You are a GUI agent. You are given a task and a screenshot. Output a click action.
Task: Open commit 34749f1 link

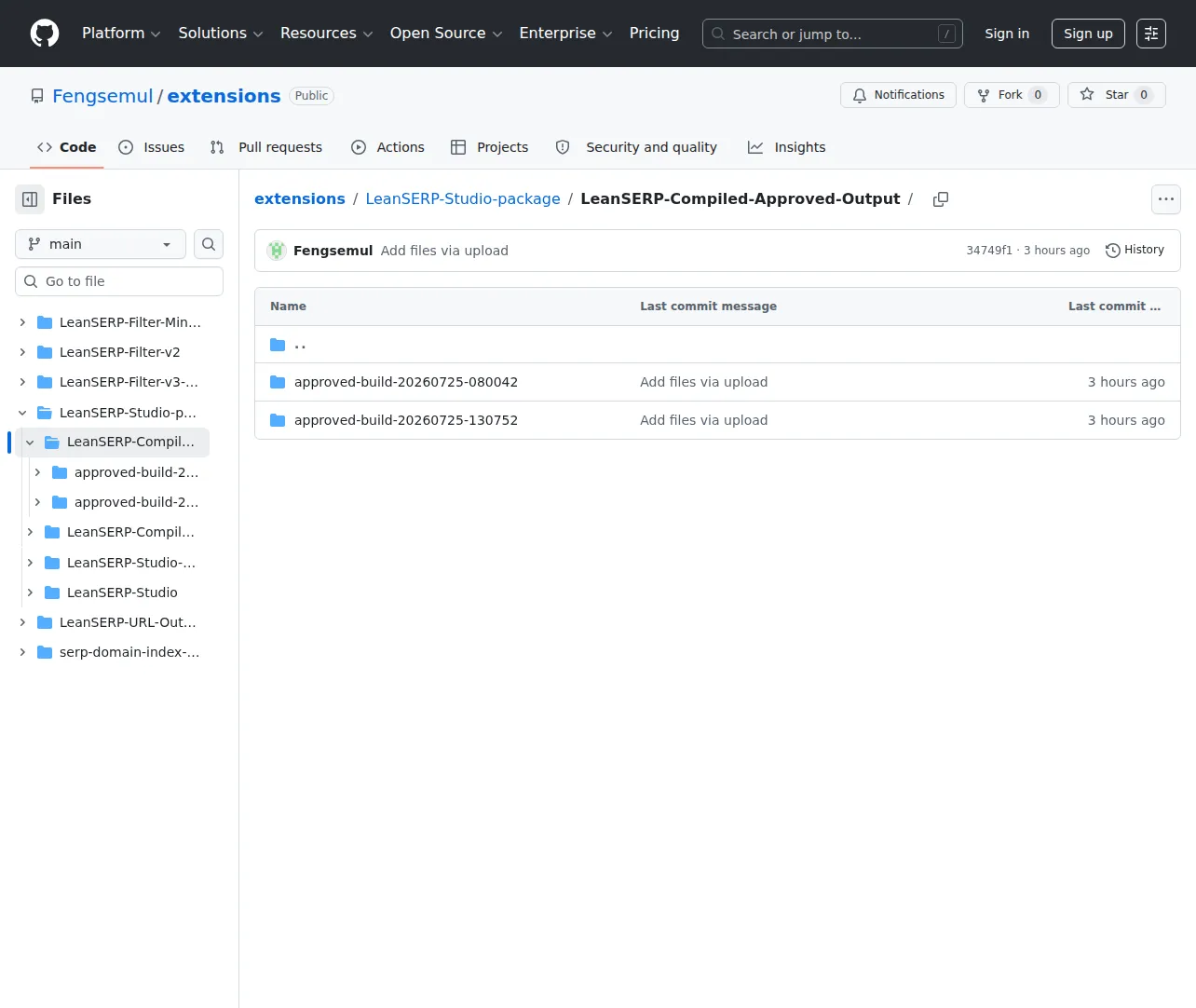click(x=989, y=251)
